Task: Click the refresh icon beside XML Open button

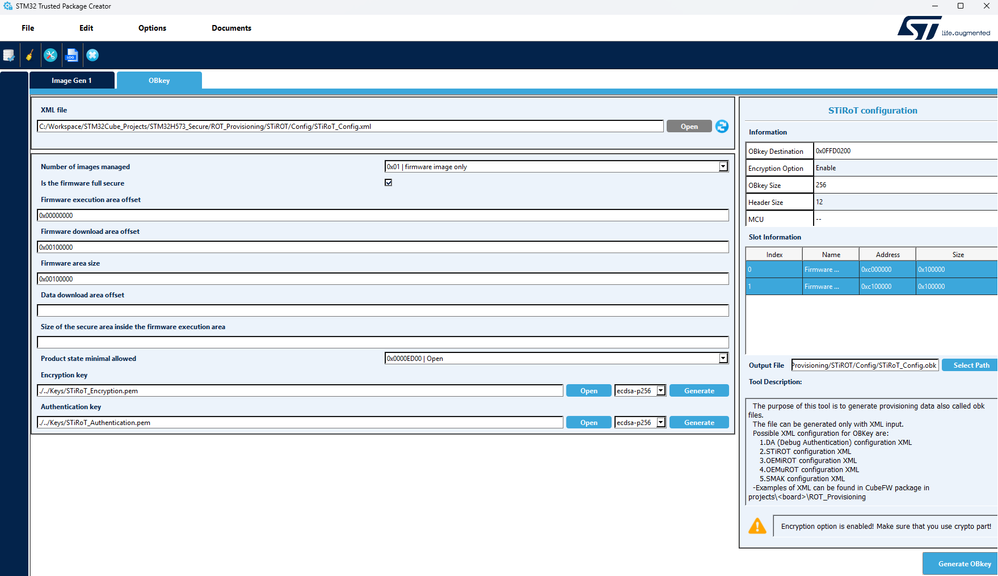Action: pyautogui.click(x=721, y=127)
